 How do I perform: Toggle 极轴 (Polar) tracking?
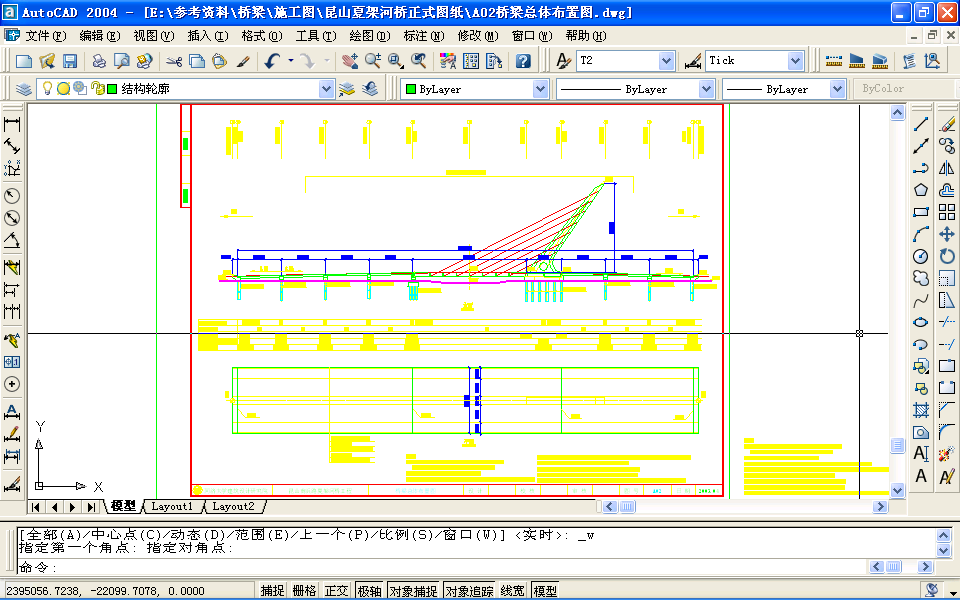click(x=369, y=591)
